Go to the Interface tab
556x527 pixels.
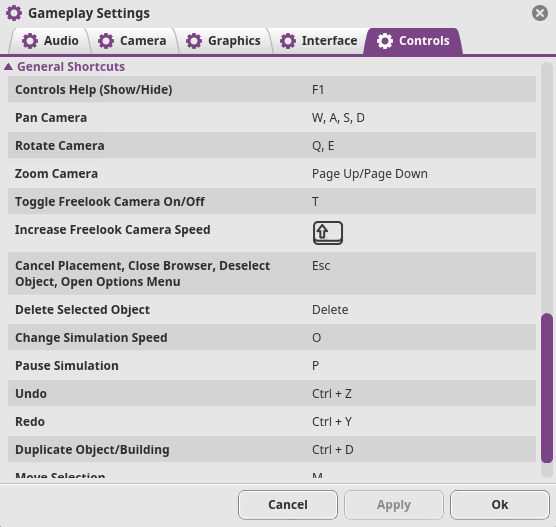pyautogui.click(x=318, y=41)
